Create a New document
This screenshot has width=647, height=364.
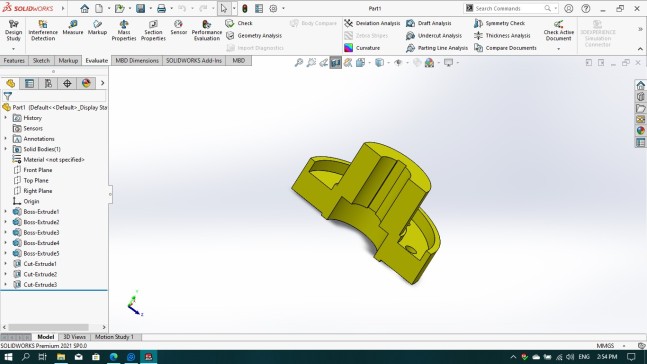coord(99,8)
